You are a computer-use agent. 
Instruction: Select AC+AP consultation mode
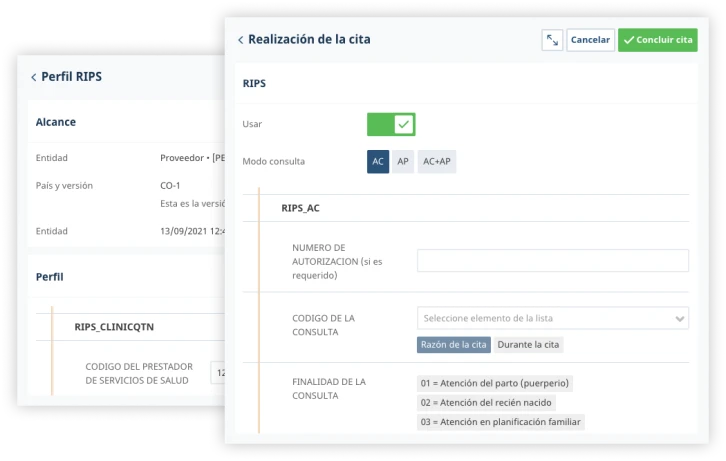coord(437,162)
